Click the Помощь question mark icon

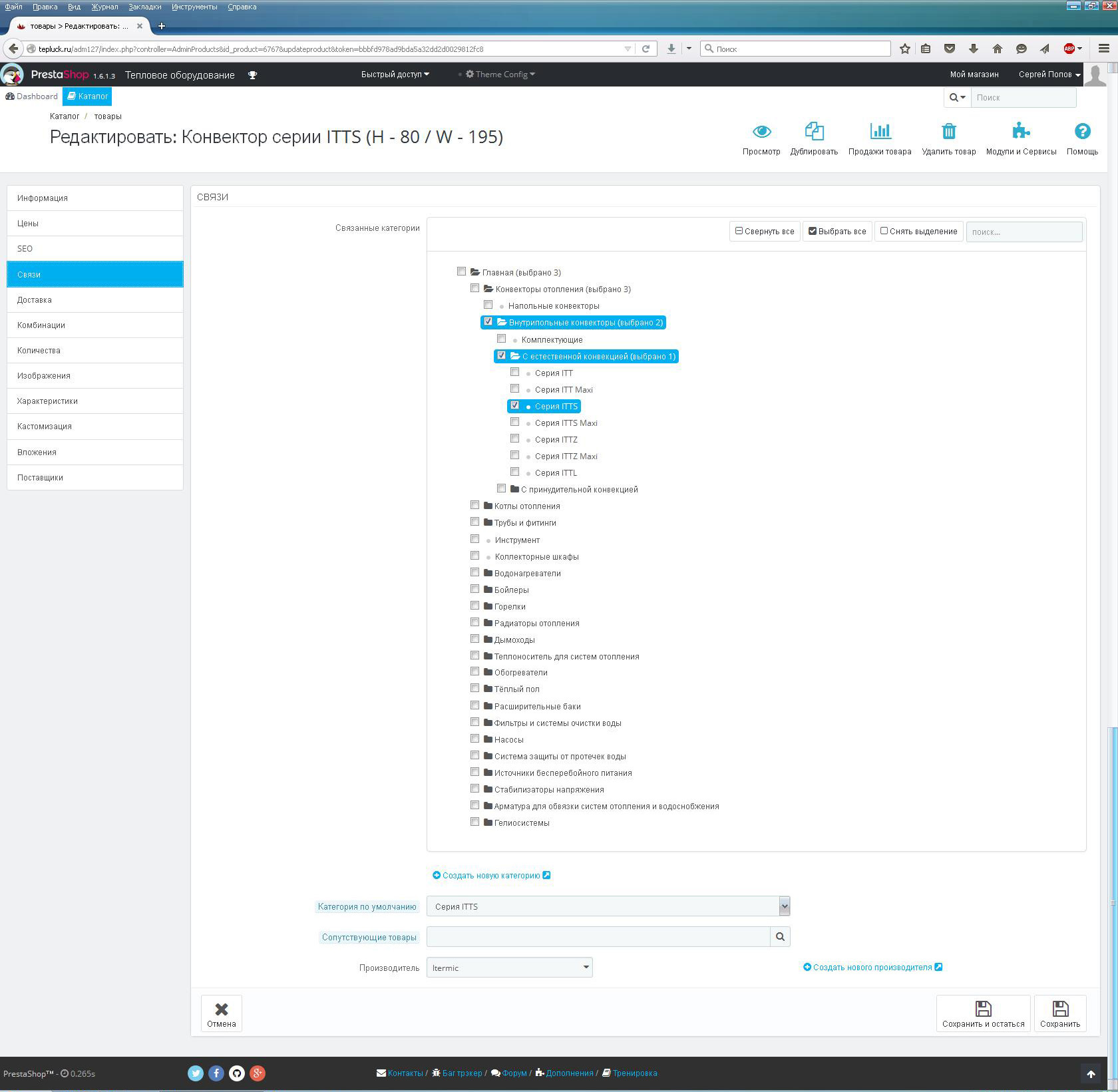tap(1082, 131)
